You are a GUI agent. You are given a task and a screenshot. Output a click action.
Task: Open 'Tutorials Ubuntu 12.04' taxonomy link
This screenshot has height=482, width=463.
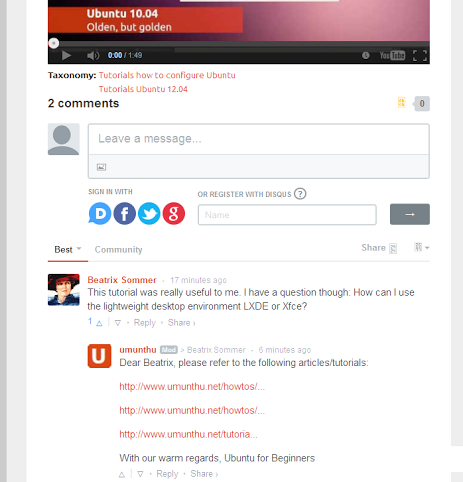pyautogui.click(x=143, y=89)
